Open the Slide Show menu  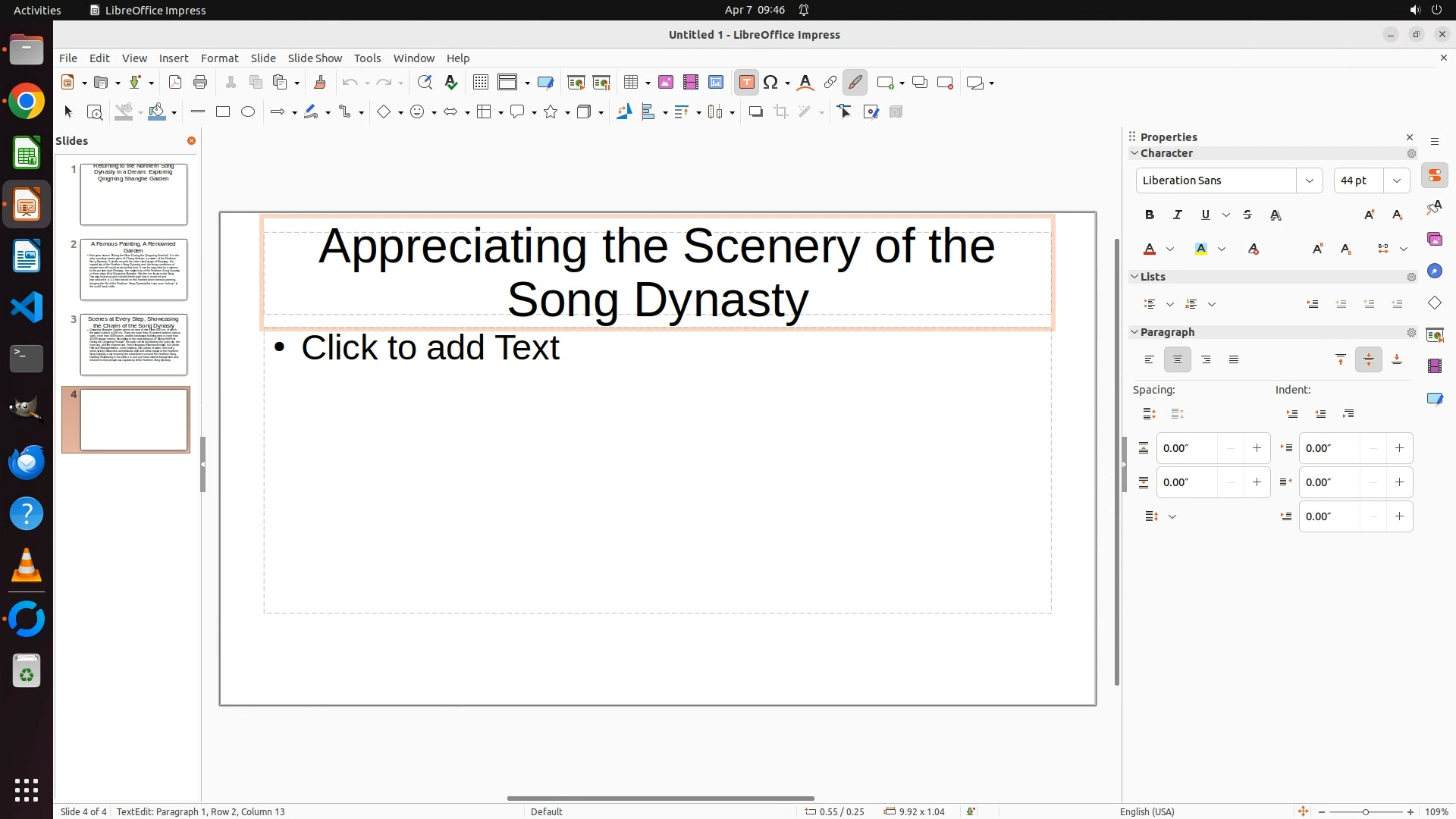(315, 58)
